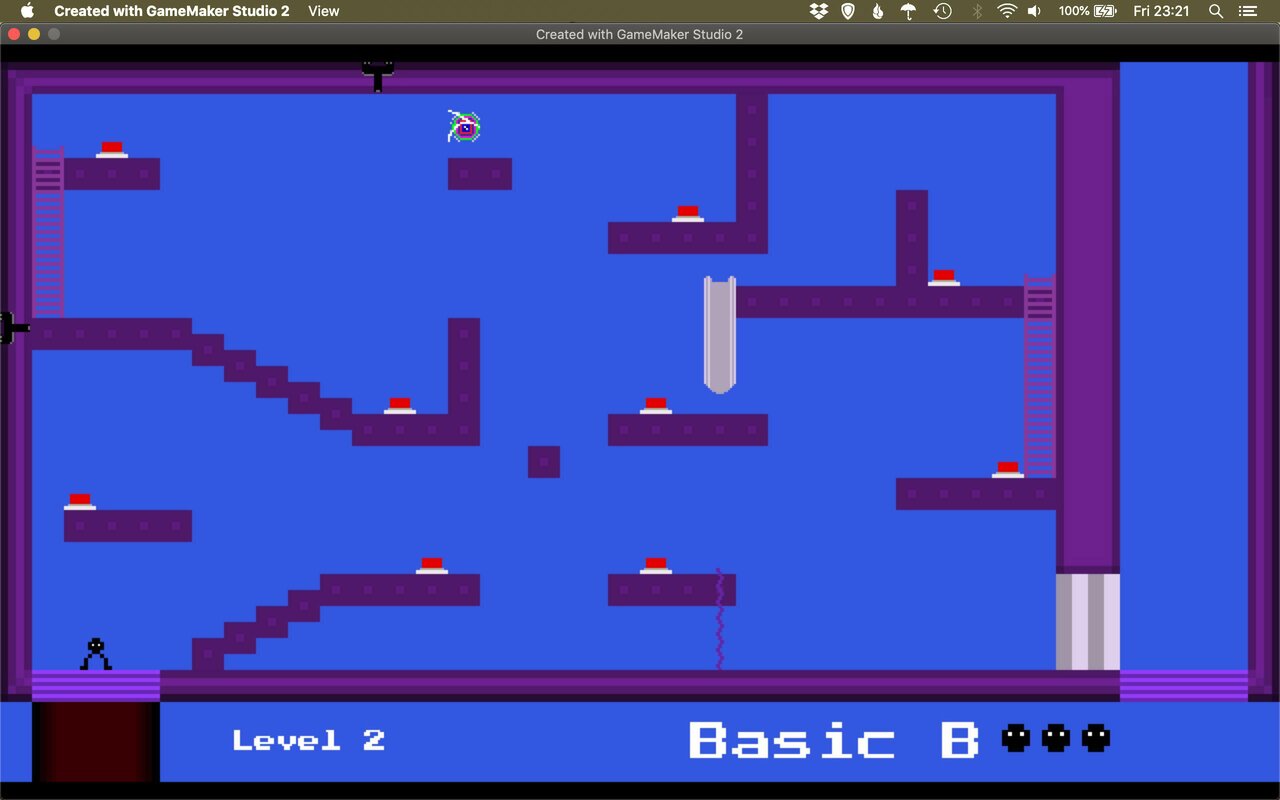The image size is (1280, 800).
Task: Click the shield icon in the menu bar
Action: coord(848,11)
